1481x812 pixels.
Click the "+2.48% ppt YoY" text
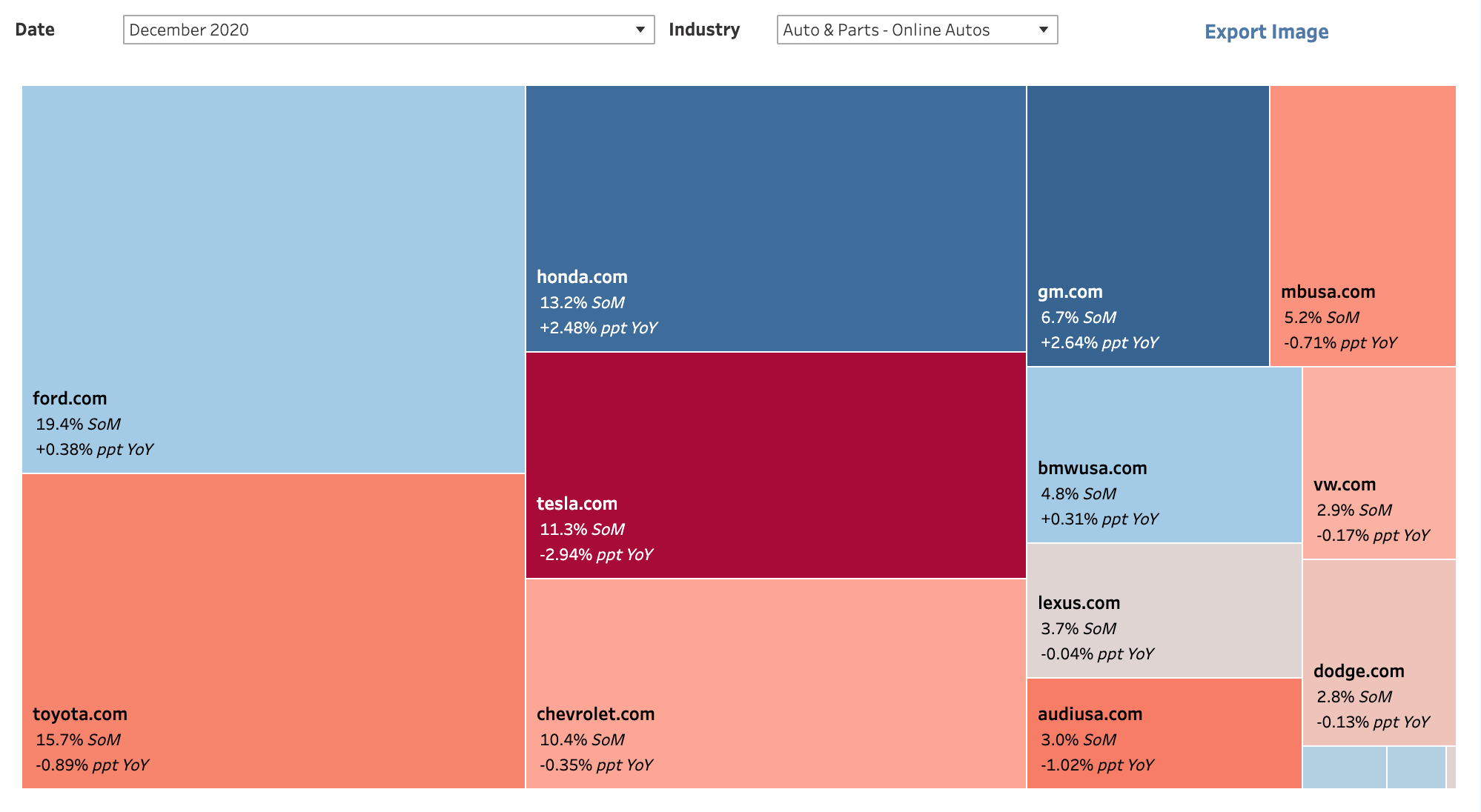click(598, 327)
